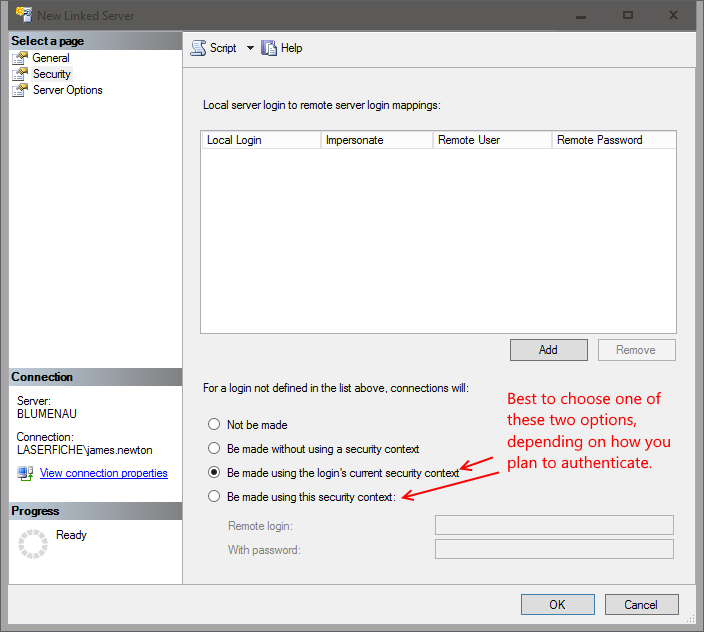704x632 pixels.
Task: Click the Impersonate column header
Action: tap(377, 140)
